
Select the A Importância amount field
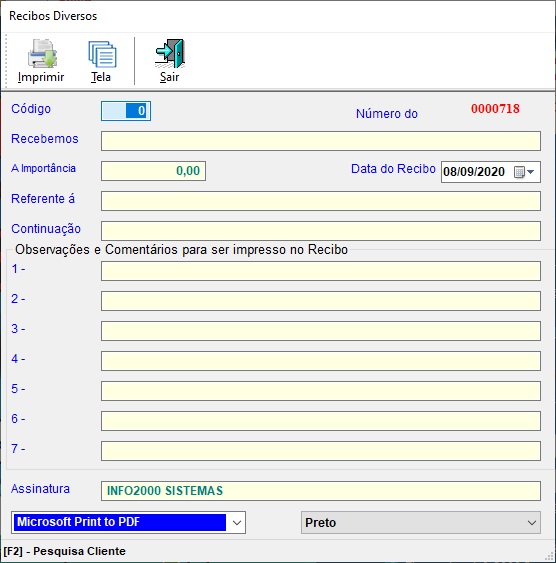153,171
